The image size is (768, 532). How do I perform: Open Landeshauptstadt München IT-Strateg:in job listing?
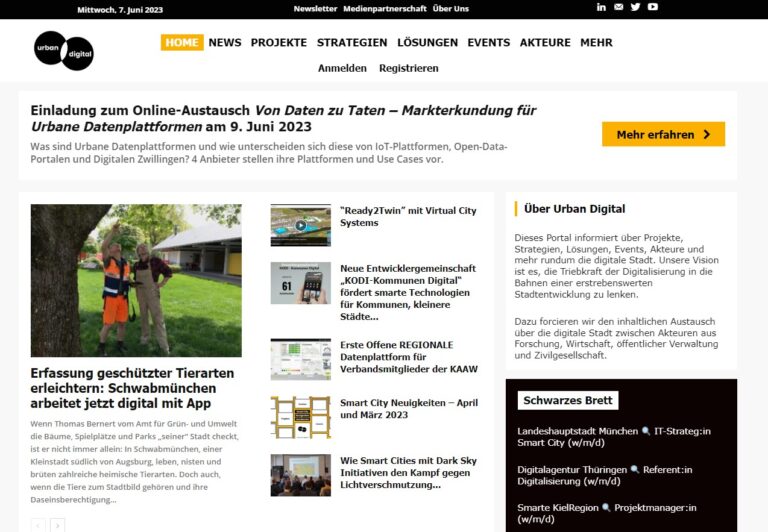[614, 437]
